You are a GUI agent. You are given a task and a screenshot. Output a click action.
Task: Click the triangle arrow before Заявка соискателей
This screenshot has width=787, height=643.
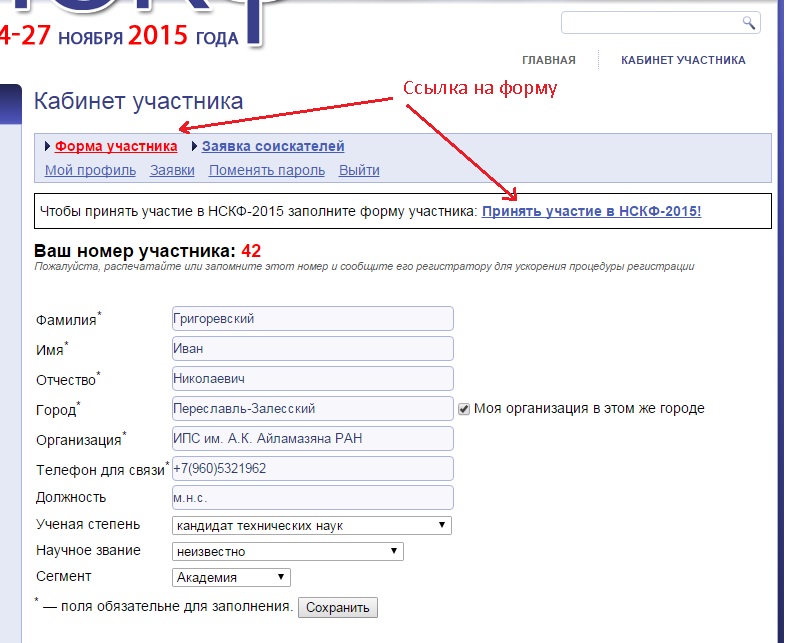pyautogui.click(x=195, y=148)
